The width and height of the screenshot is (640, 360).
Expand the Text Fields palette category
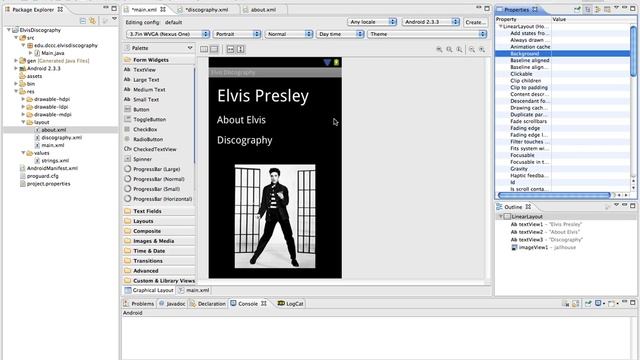[x=159, y=211]
